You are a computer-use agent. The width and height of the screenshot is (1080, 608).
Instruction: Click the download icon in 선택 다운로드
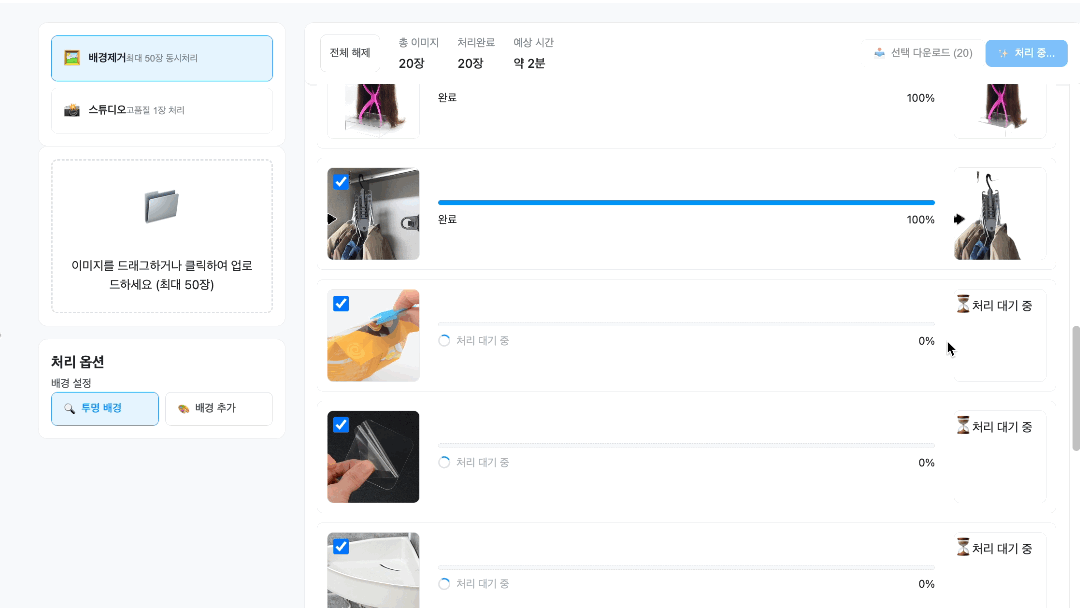coord(880,53)
